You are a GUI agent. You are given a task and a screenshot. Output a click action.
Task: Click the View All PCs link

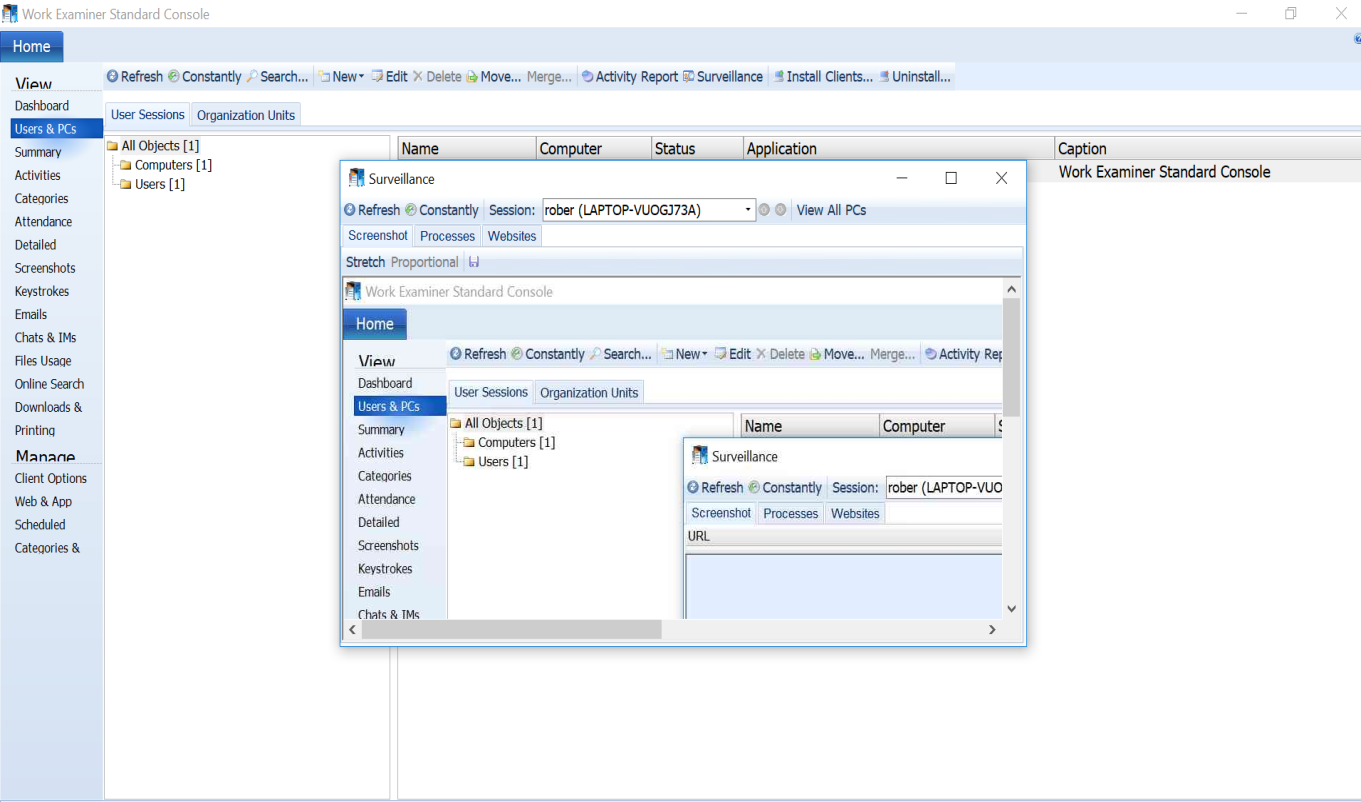coord(831,210)
